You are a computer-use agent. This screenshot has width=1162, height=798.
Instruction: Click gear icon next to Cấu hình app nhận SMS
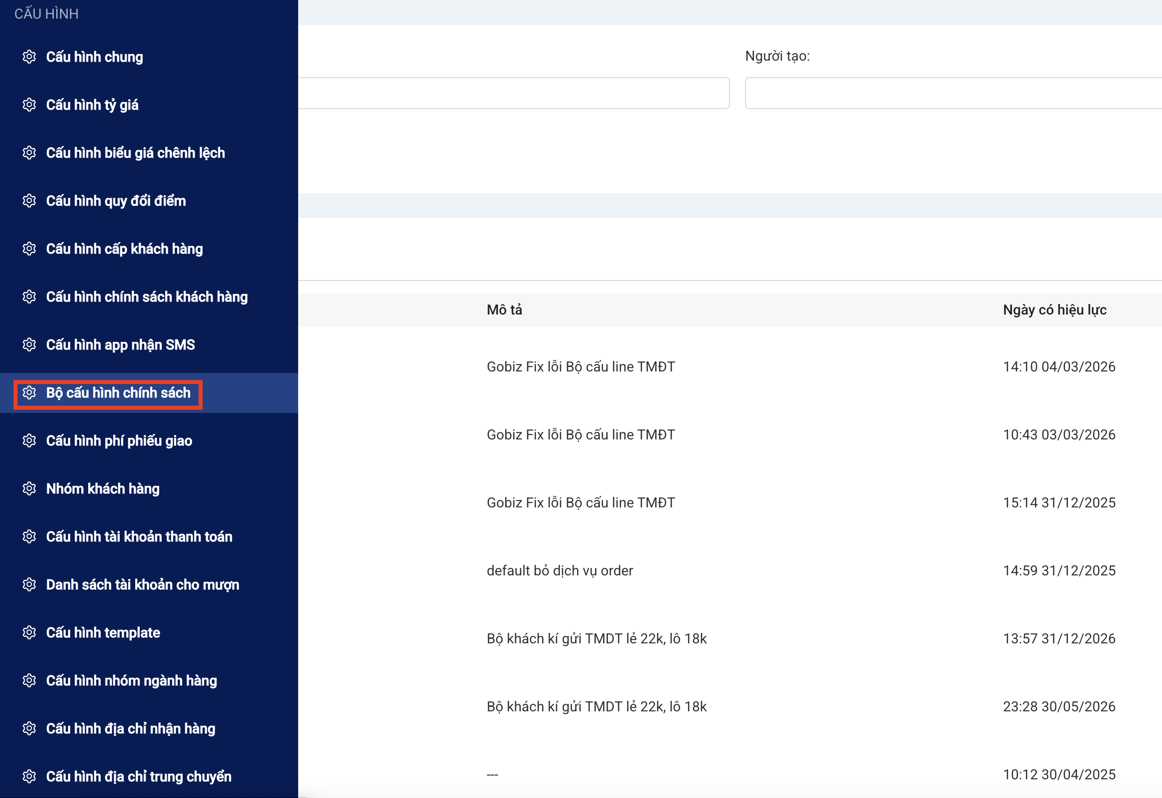point(29,345)
